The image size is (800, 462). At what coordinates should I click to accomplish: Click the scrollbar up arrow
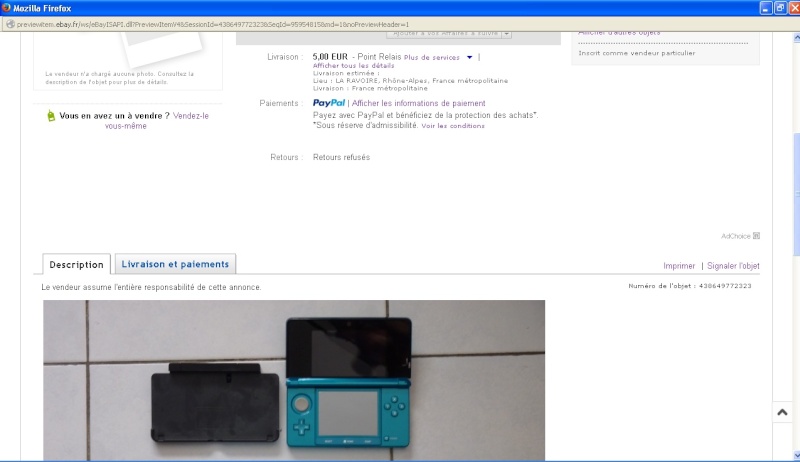click(796, 37)
